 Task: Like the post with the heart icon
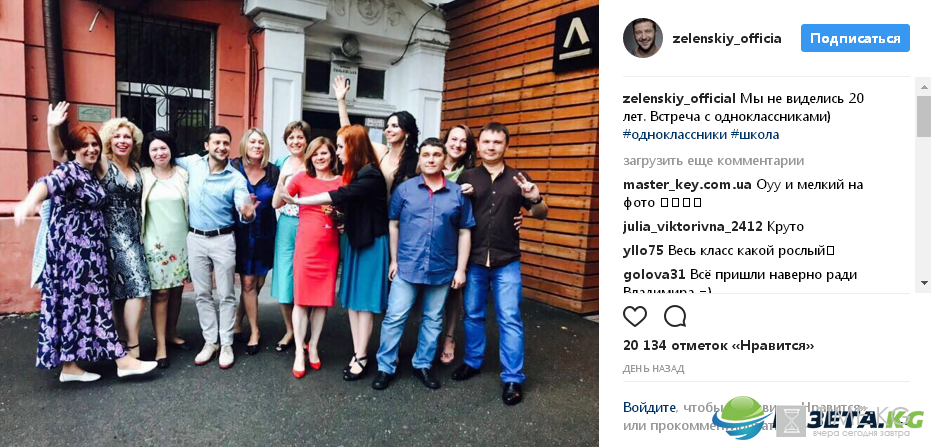pos(634,316)
